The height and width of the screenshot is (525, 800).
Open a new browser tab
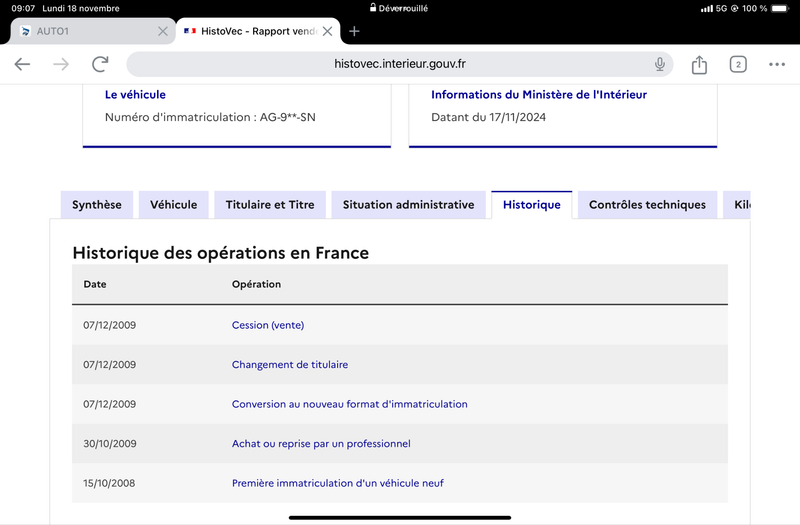click(x=354, y=31)
